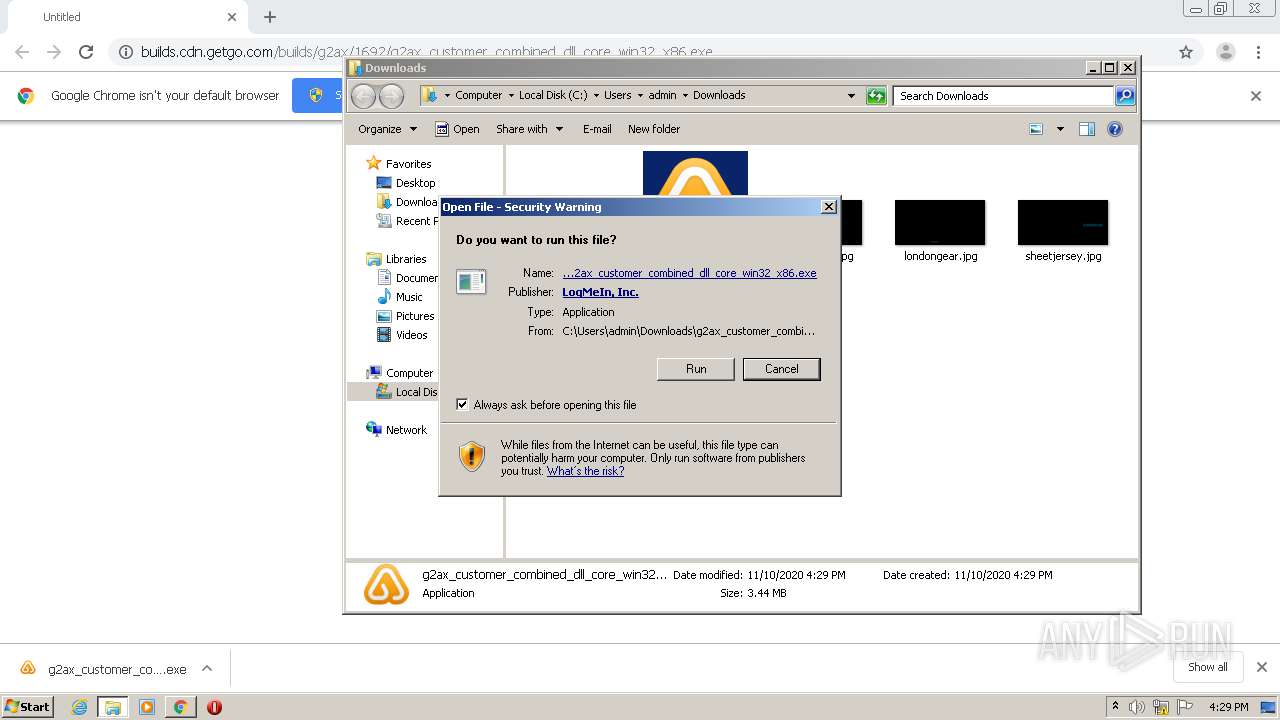Refresh the Explorer folder location
The height and width of the screenshot is (720, 1280).
click(x=876, y=96)
